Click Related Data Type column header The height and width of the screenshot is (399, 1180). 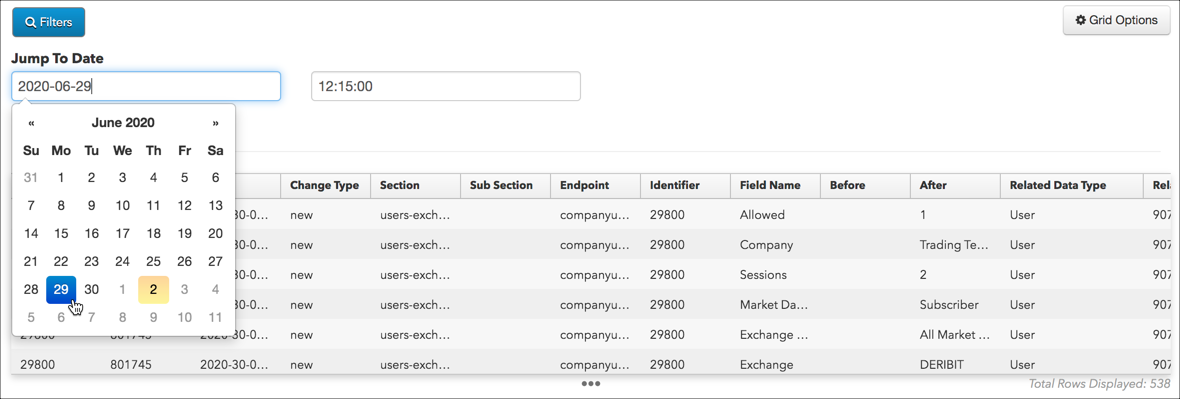pyautogui.click(x=1071, y=185)
